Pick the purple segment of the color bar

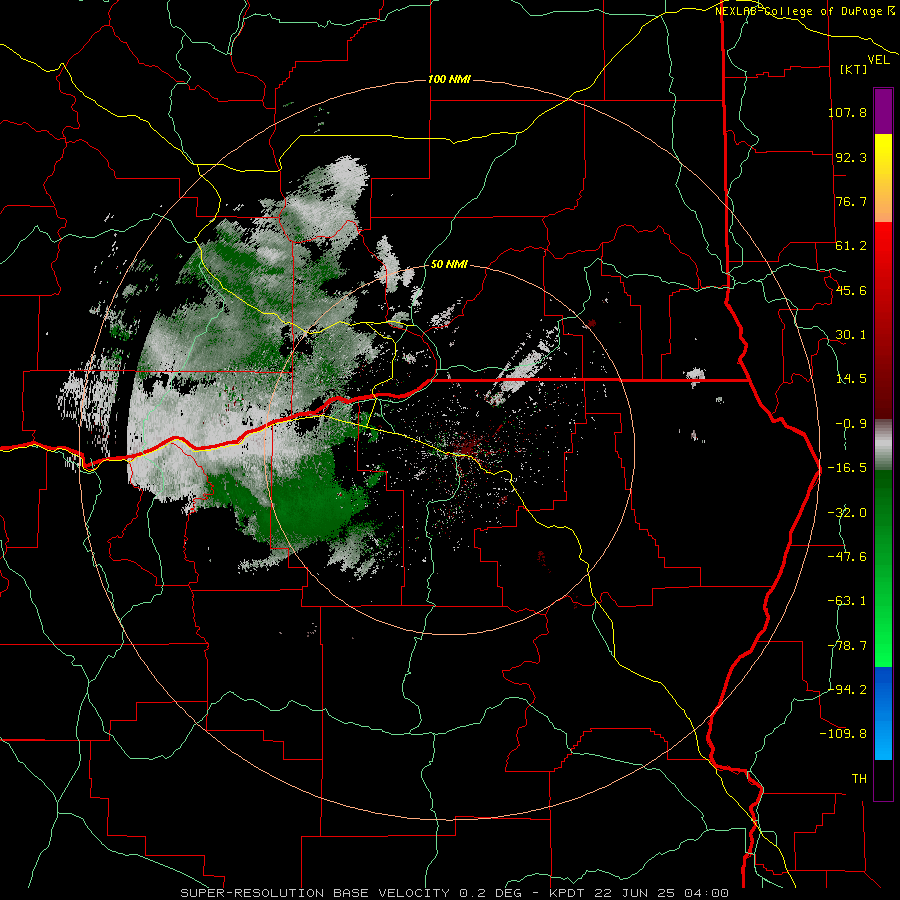pos(883,111)
